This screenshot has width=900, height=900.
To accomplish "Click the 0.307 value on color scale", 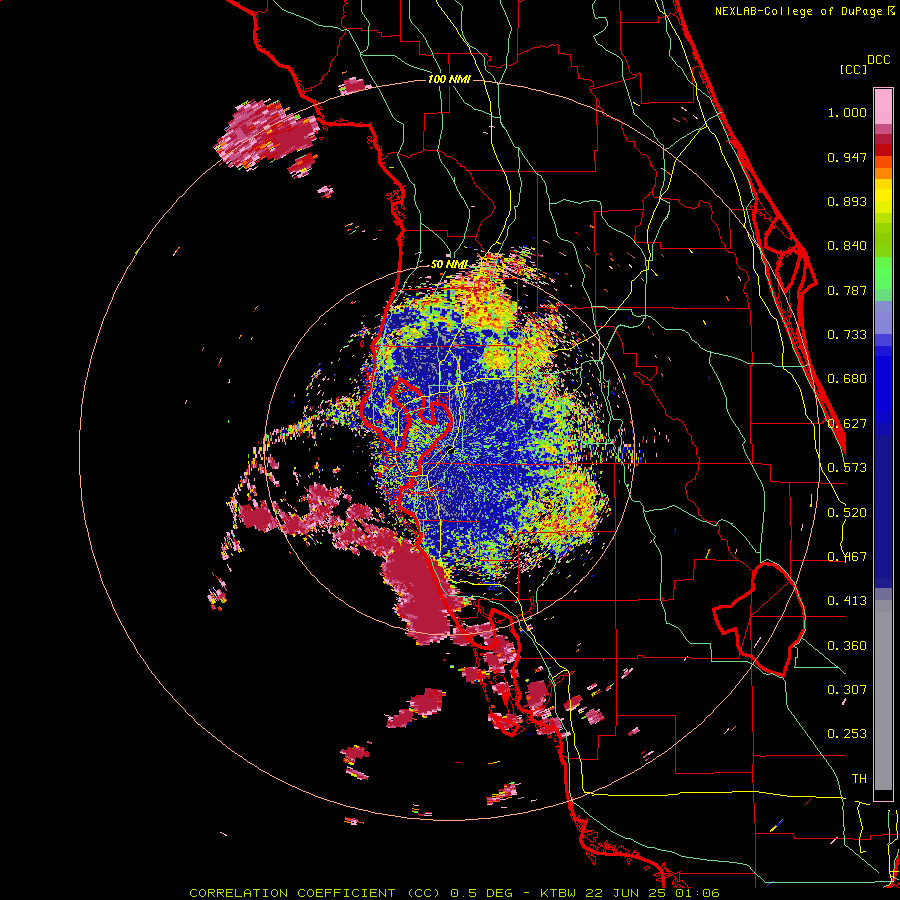I will point(847,690).
